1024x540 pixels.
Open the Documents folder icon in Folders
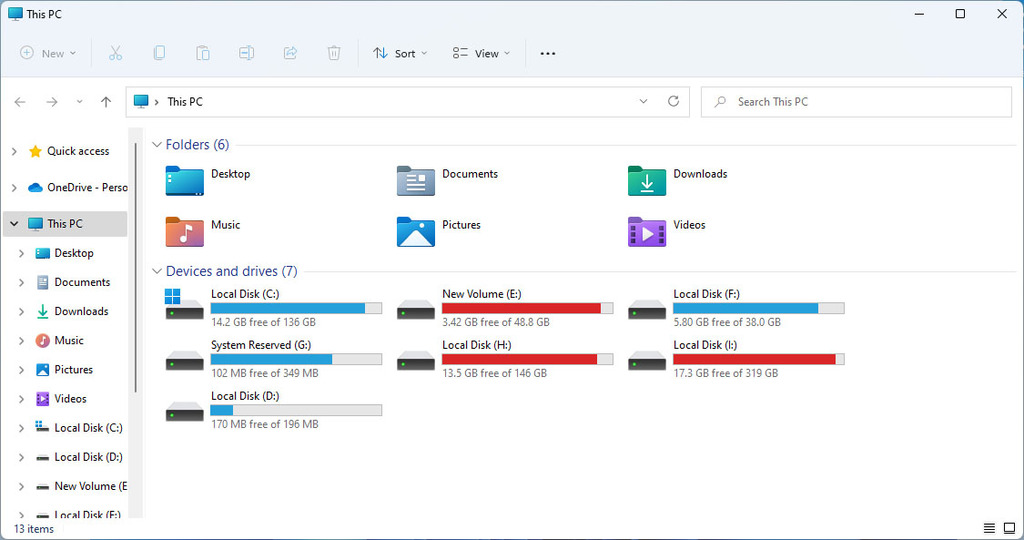(x=416, y=181)
